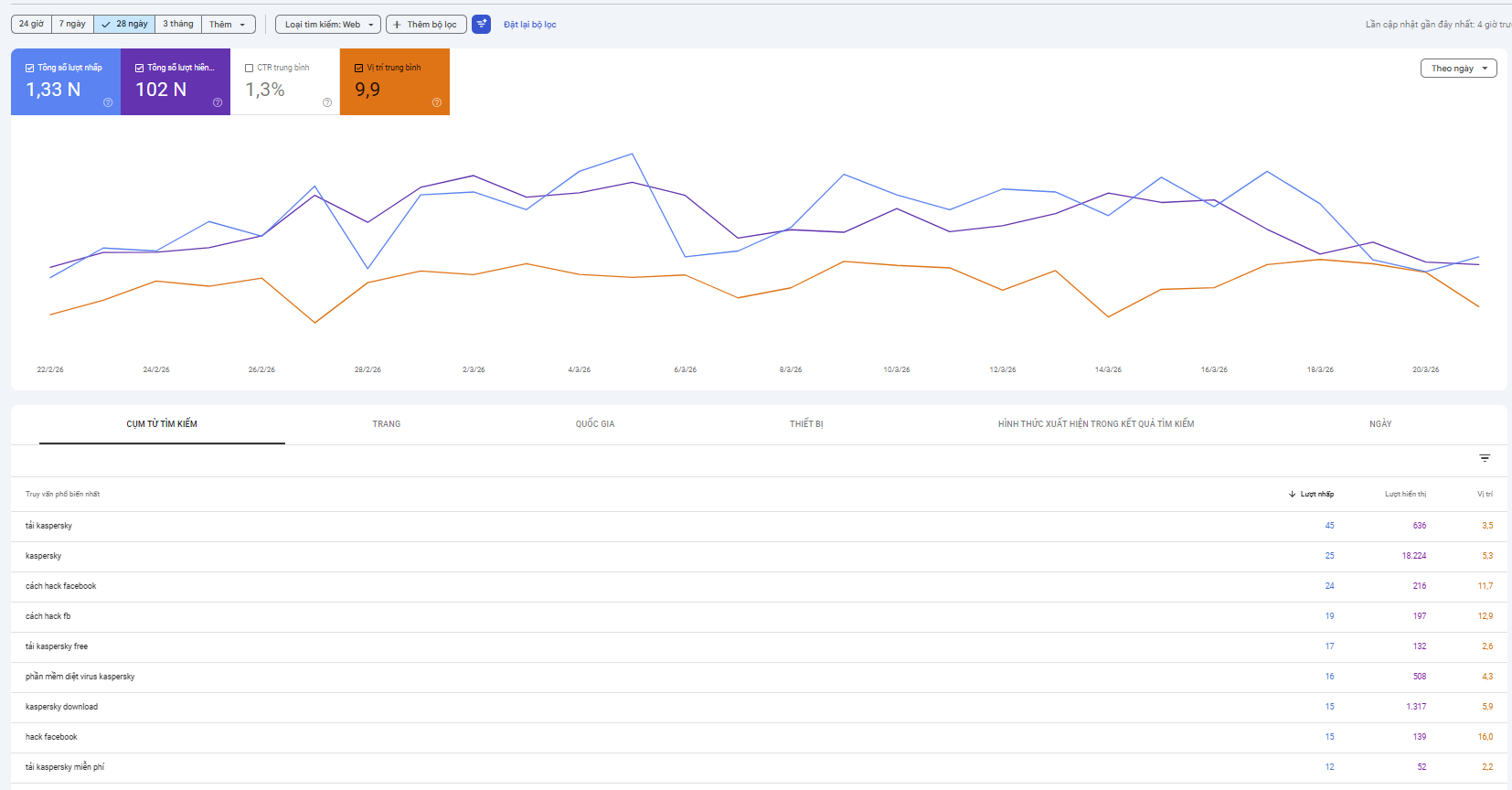Open help icon on average position card
Viewport: 1512px width, 790px height.
[x=437, y=102]
